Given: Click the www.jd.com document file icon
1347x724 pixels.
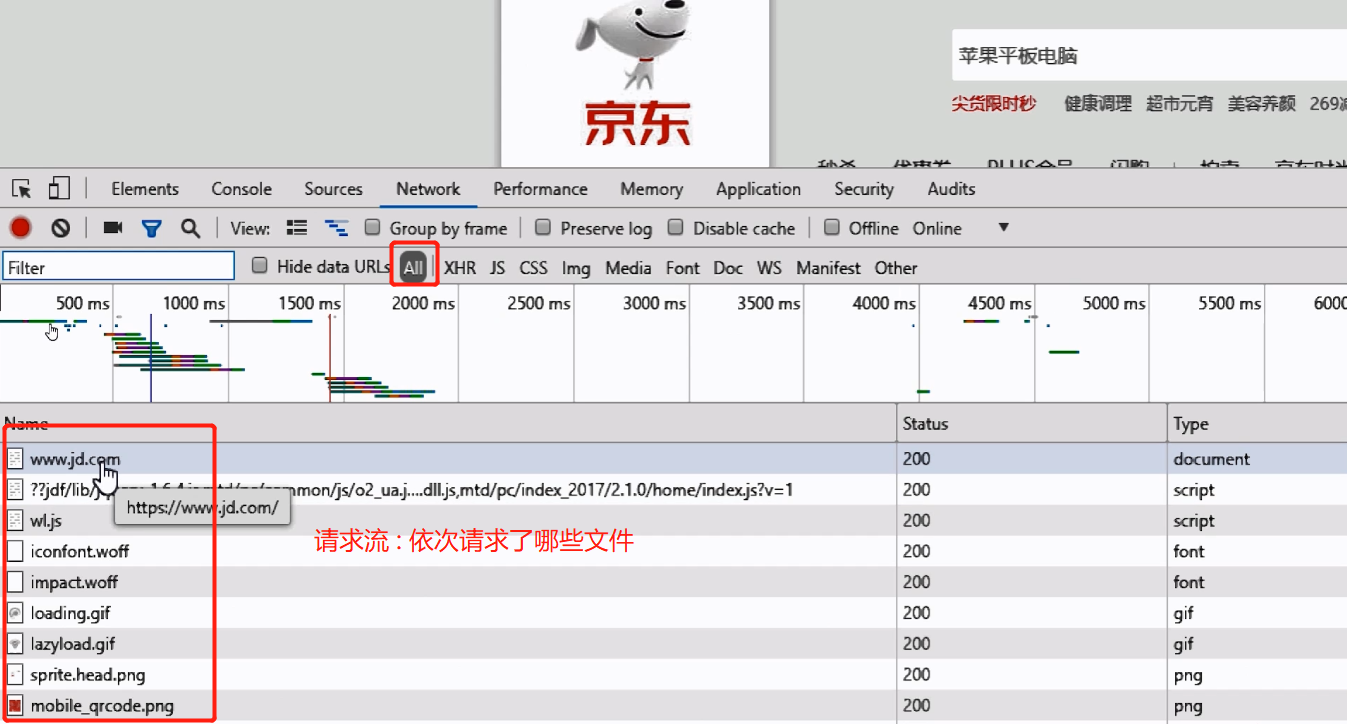Looking at the screenshot, I should (15, 459).
